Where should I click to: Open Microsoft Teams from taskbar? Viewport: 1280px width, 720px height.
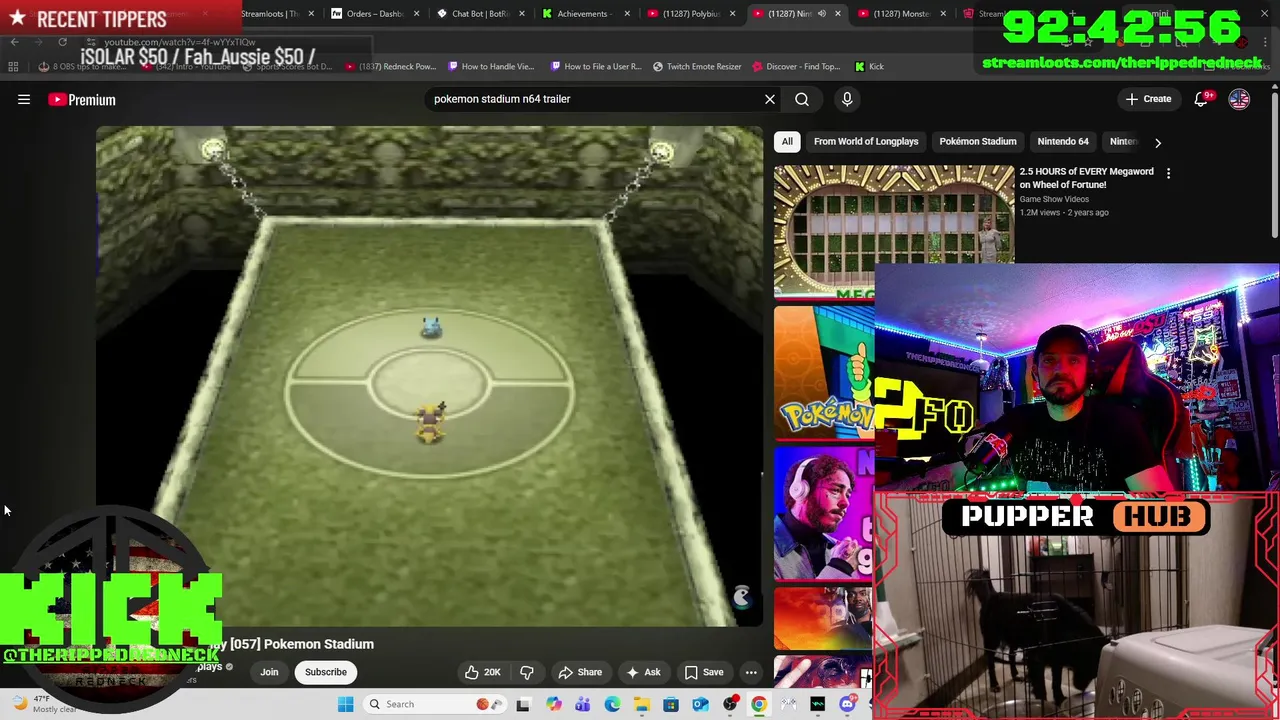click(x=583, y=704)
